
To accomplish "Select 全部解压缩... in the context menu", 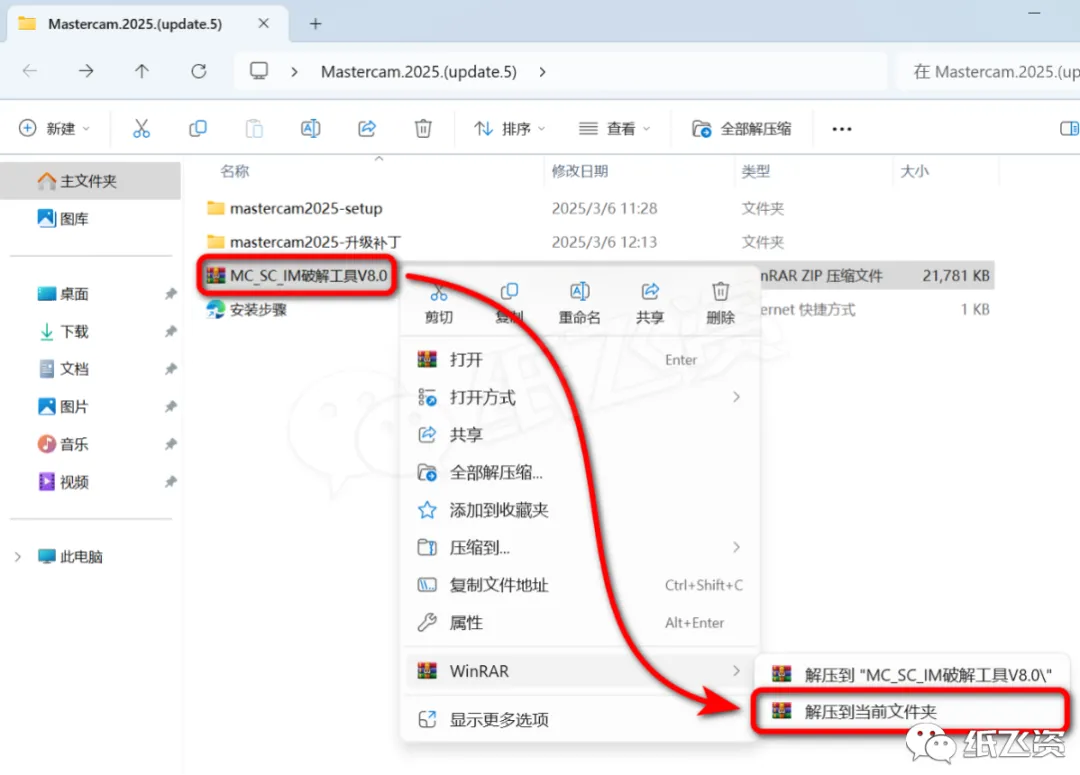I will [x=579, y=473].
